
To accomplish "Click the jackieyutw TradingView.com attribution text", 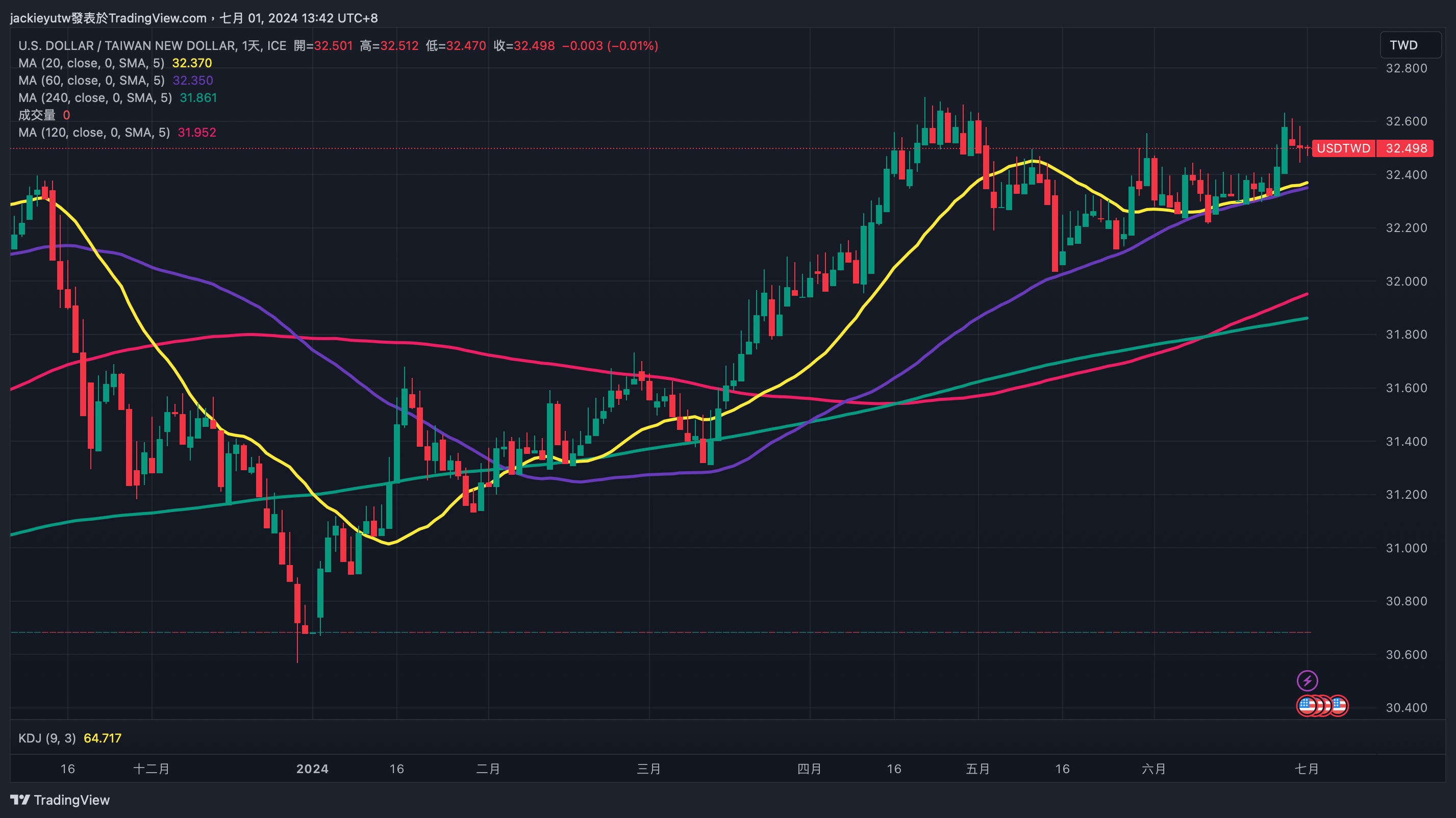I will pyautogui.click(x=109, y=18).
